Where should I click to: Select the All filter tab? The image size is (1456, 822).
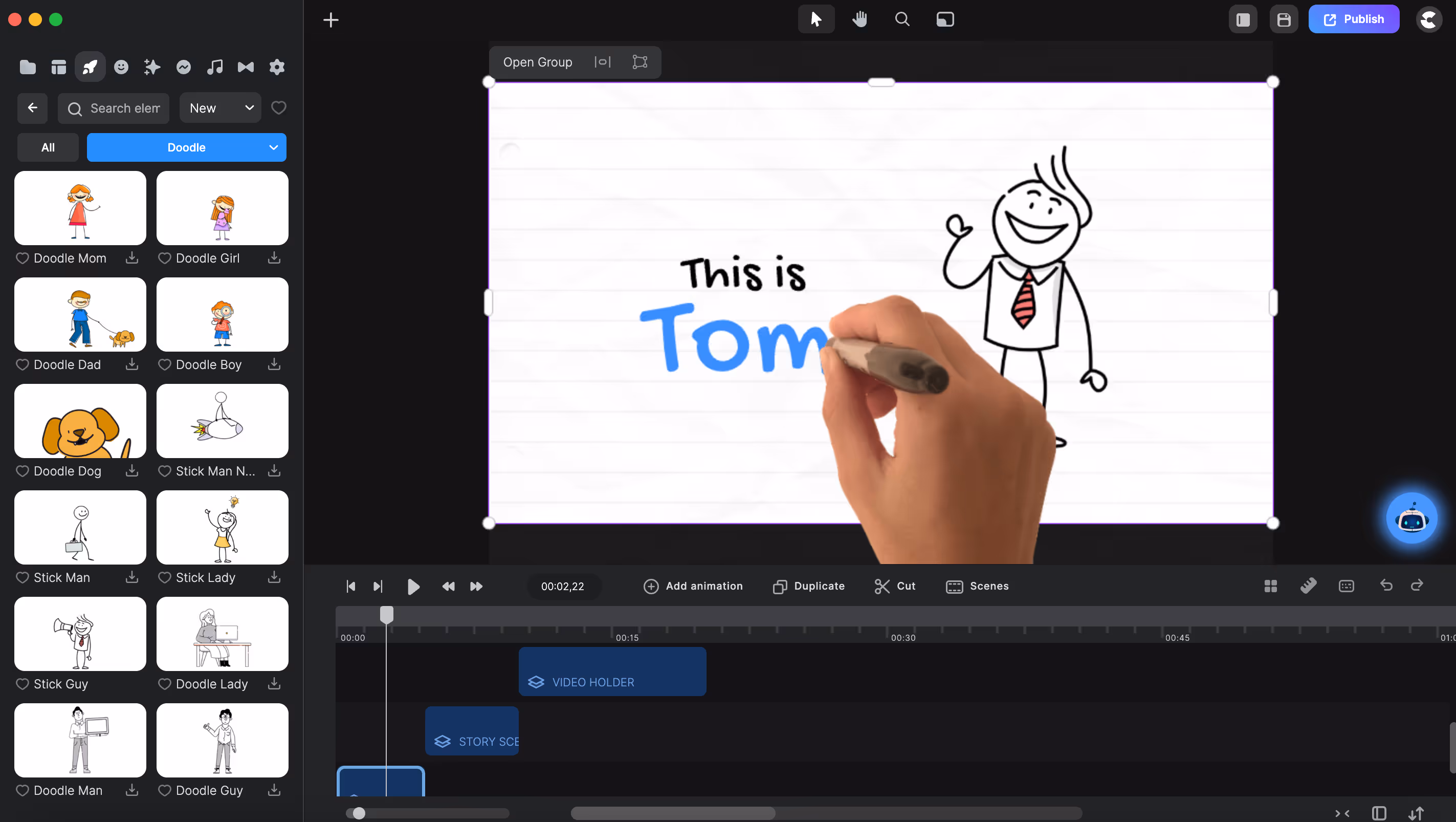[x=48, y=147]
